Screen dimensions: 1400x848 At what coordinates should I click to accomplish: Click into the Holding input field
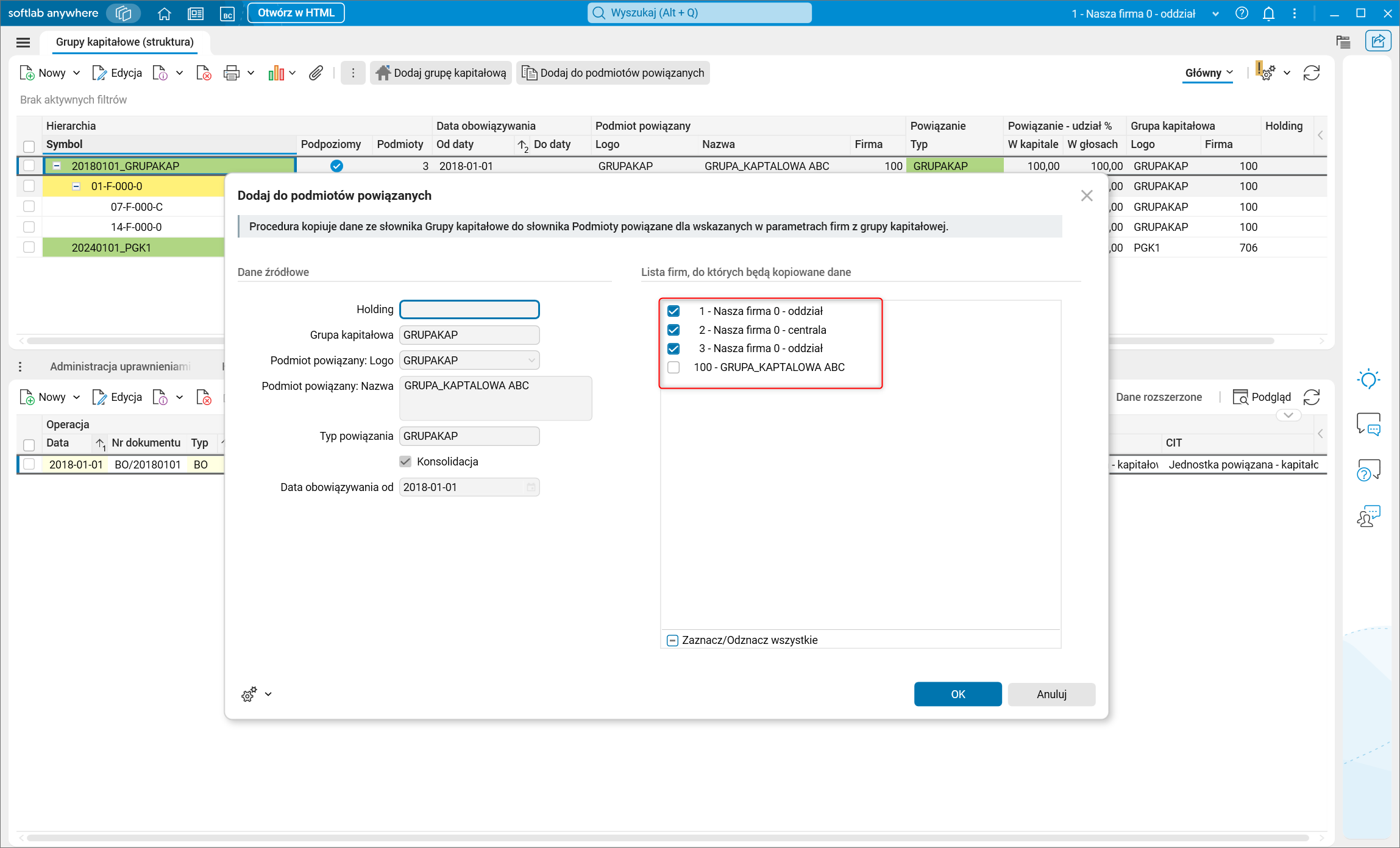pos(469,309)
